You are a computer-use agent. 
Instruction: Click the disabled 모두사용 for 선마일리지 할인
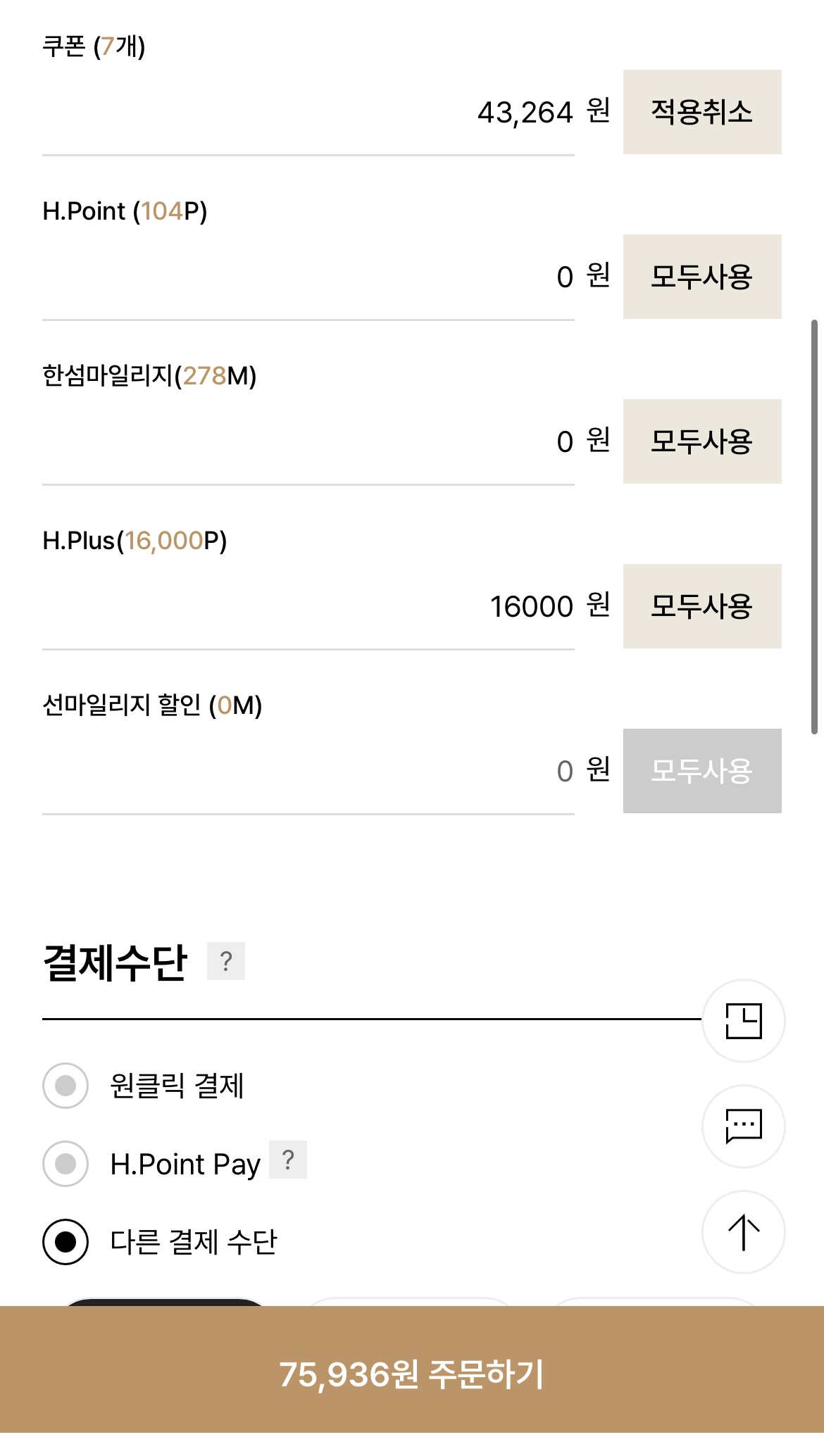pyautogui.click(x=702, y=771)
